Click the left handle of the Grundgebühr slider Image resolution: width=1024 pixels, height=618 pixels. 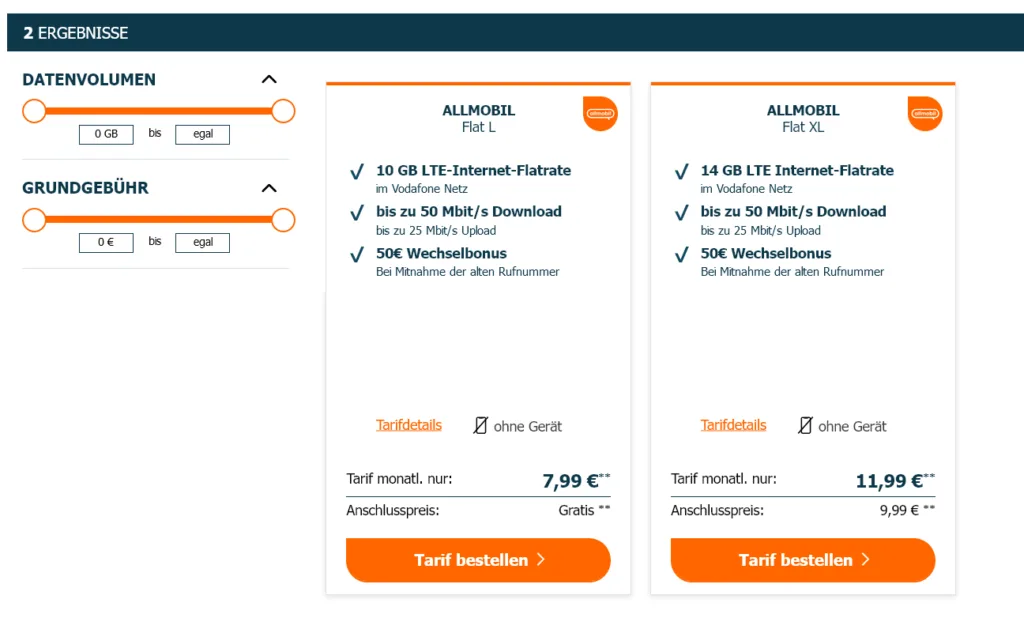pos(34,220)
